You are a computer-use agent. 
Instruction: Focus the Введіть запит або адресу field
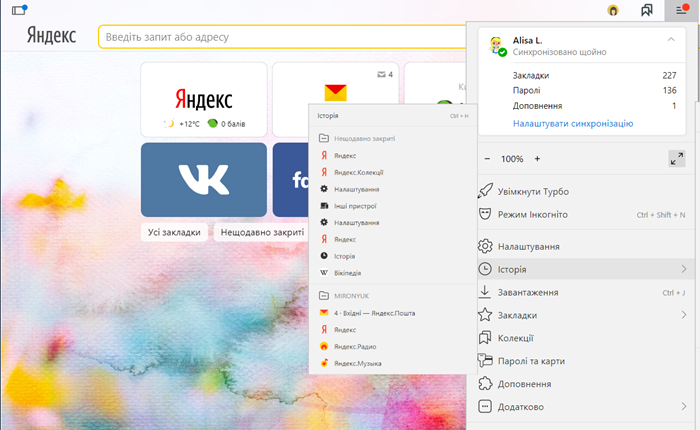[282, 37]
